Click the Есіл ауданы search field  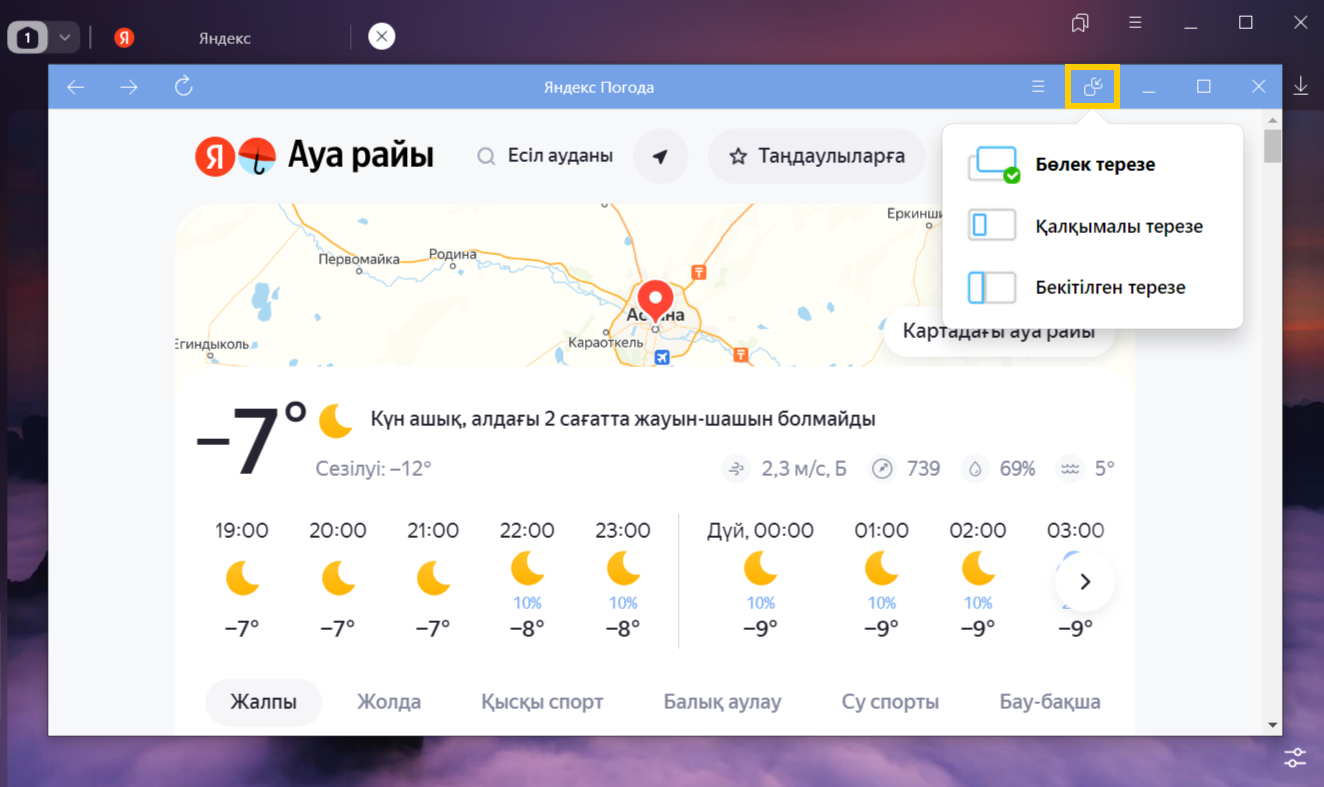(x=559, y=156)
